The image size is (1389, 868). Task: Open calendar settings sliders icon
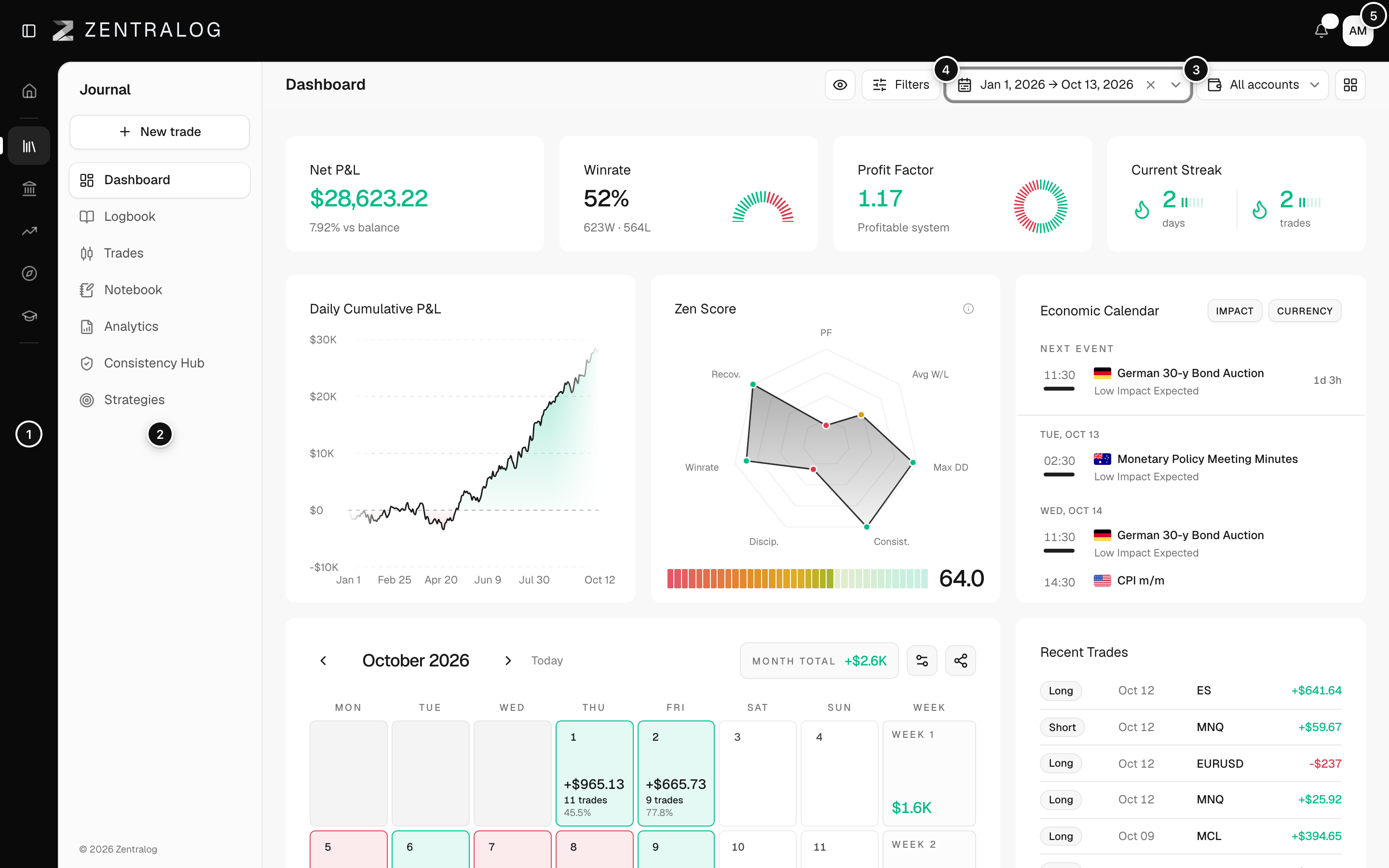[x=922, y=661]
